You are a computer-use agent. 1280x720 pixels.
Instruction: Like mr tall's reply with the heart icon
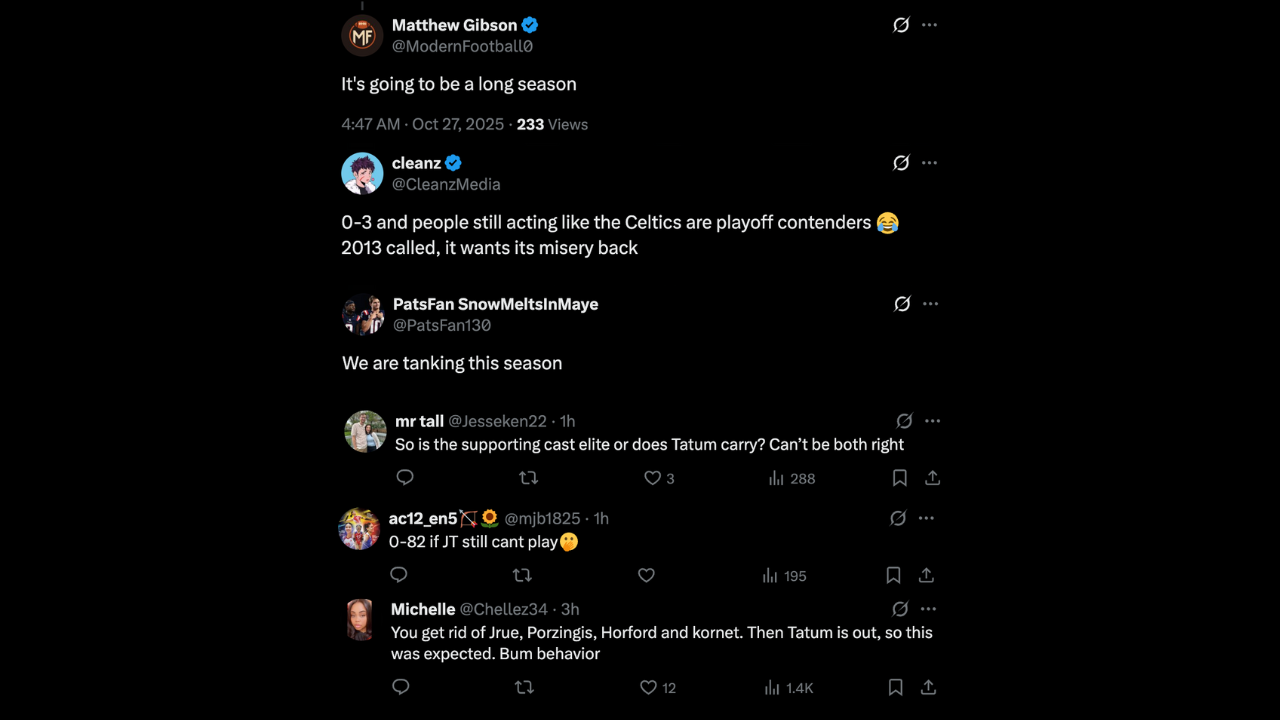point(652,478)
